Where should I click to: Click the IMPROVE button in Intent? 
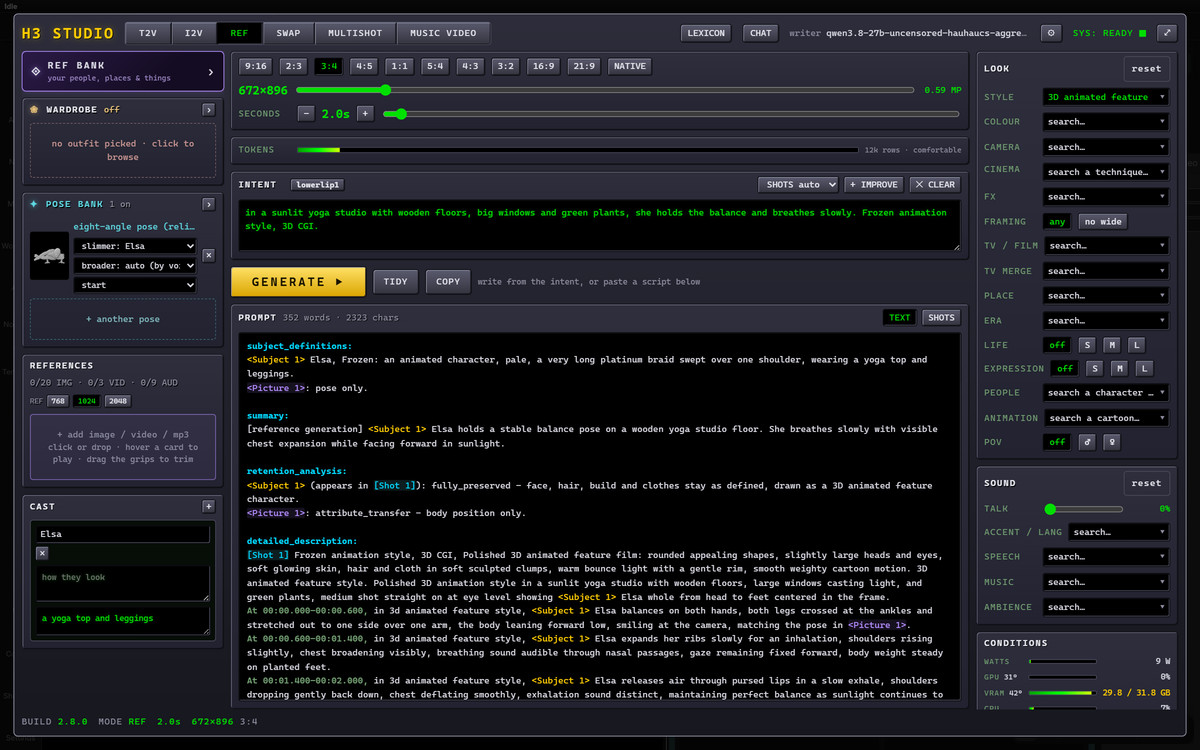(874, 184)
